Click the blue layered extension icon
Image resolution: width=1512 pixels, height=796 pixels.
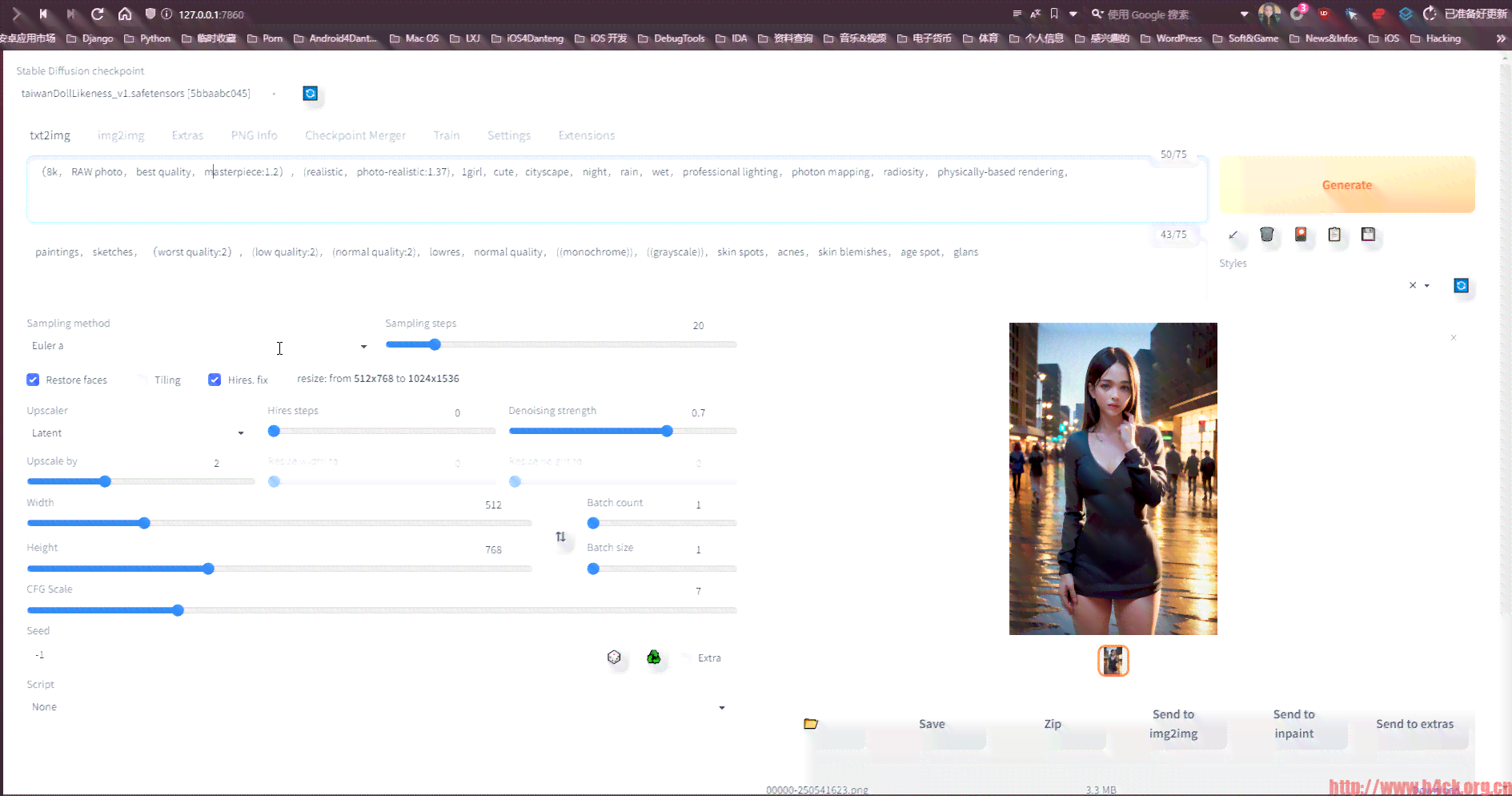1406,14
